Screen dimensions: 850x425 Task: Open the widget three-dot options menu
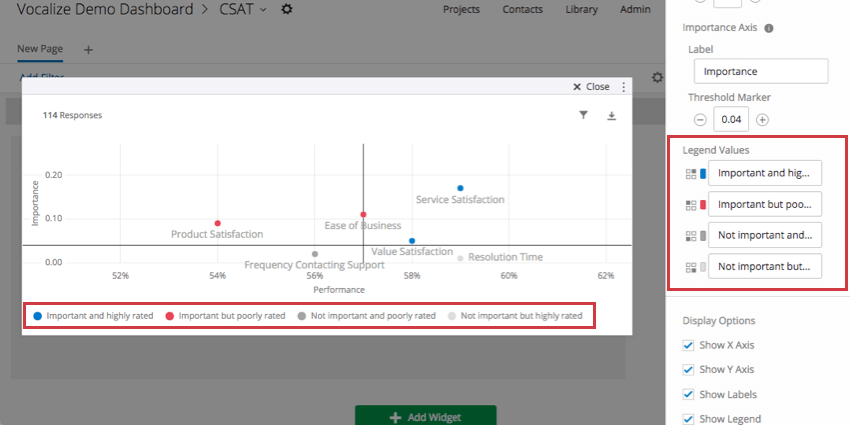624,87
